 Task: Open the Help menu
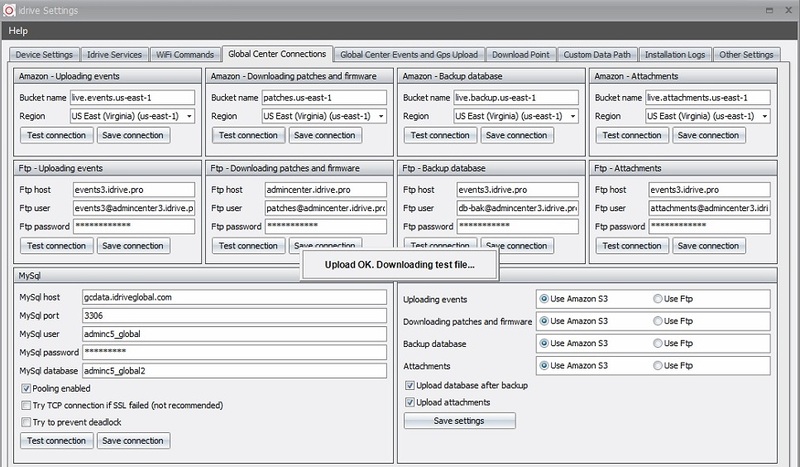pos(20,31)
